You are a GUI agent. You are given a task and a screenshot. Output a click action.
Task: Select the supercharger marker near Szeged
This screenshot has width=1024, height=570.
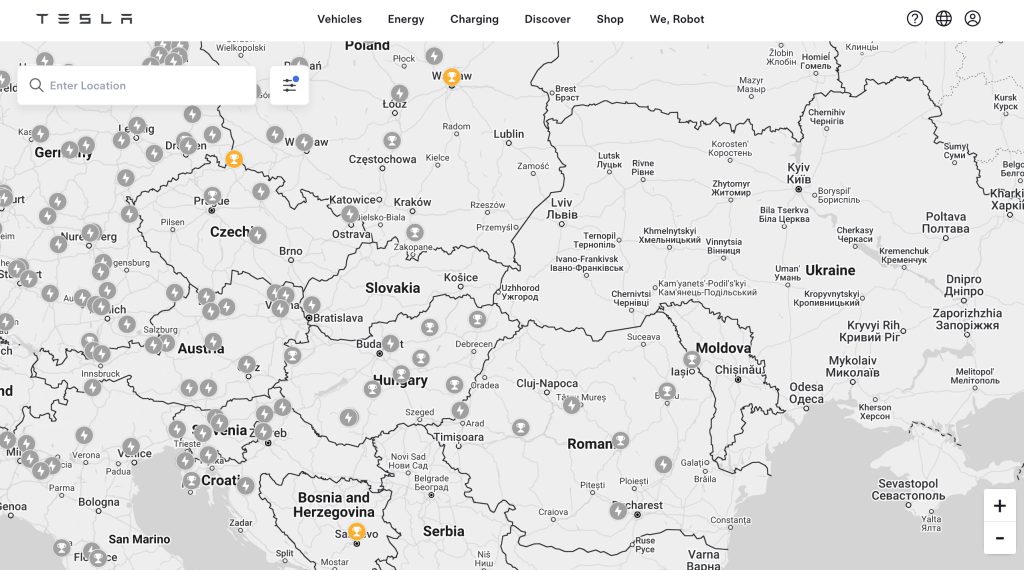pos(349,417)
